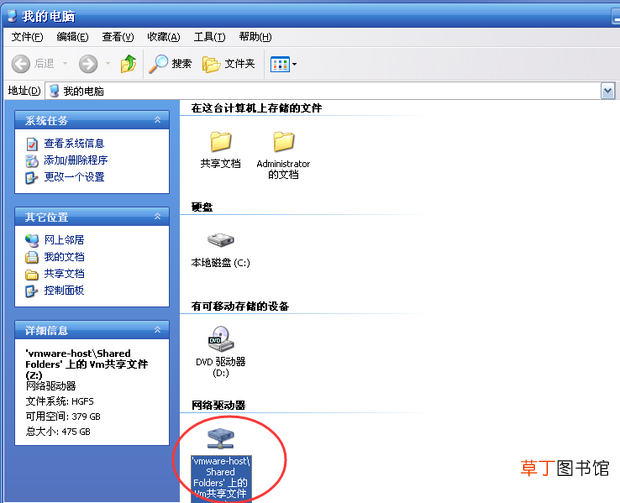The width and height of the screenshot is (620, 503).
Task: Select the vmware-host Shared Folders network drive
Action: [x=221, y=439]
